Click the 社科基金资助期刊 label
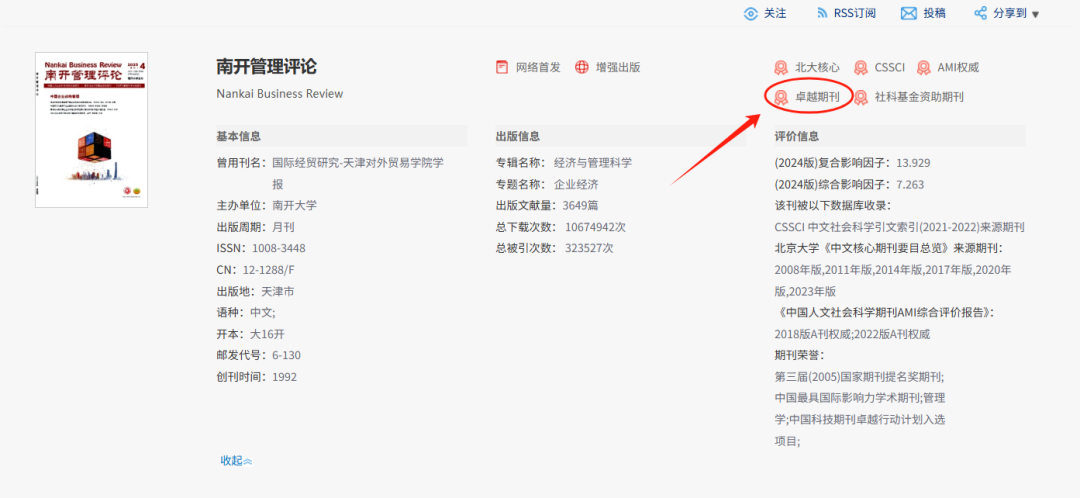This screenshot has width=1080, height=498. (x=919, y=97)
